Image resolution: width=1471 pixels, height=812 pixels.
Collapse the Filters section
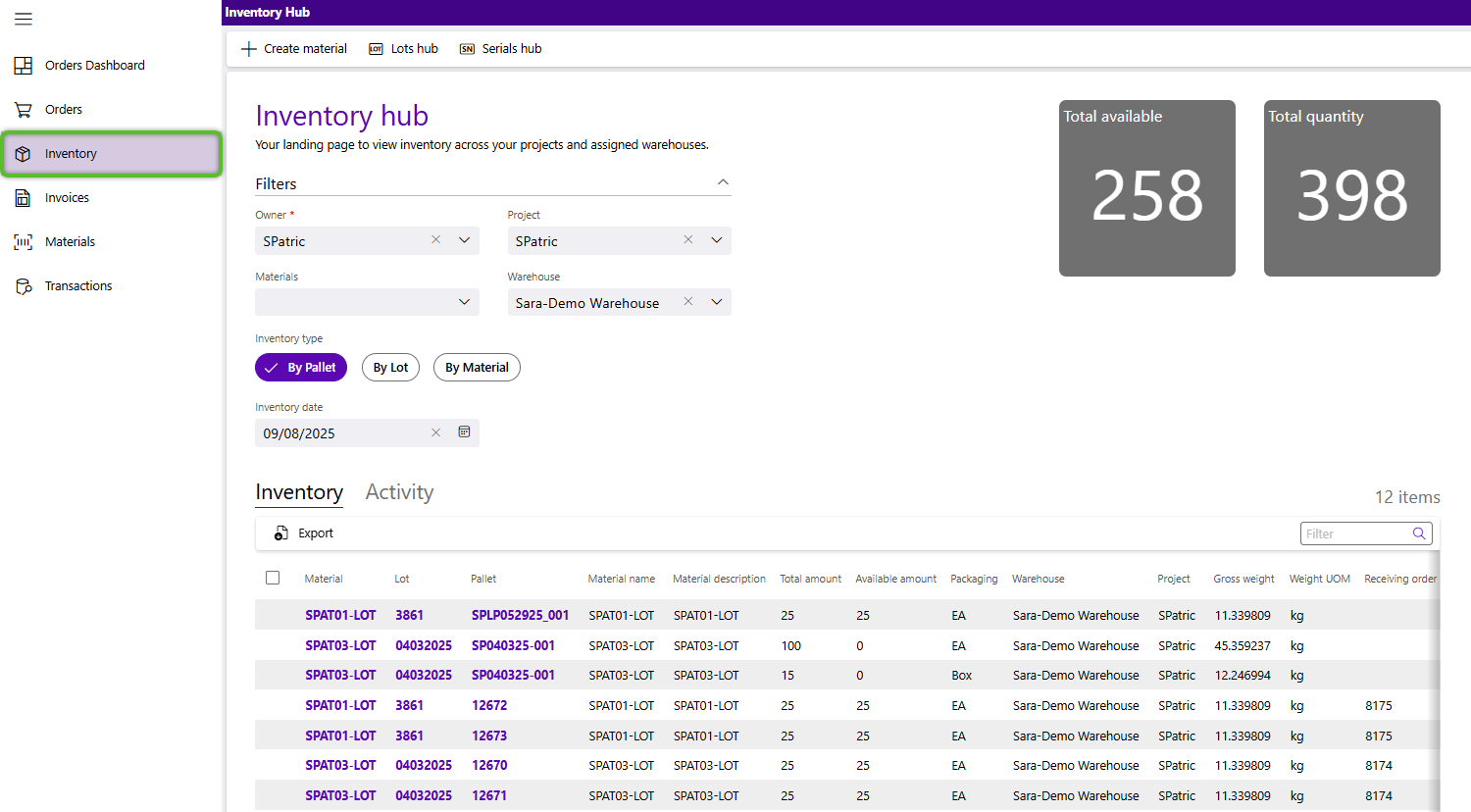coord(723,182)
